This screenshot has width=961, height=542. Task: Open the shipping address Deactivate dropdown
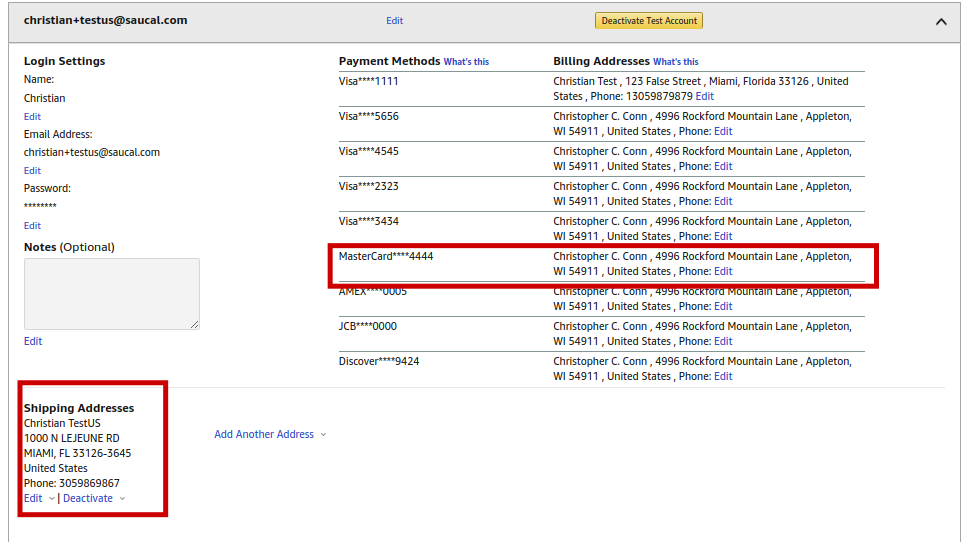(94, 498)
